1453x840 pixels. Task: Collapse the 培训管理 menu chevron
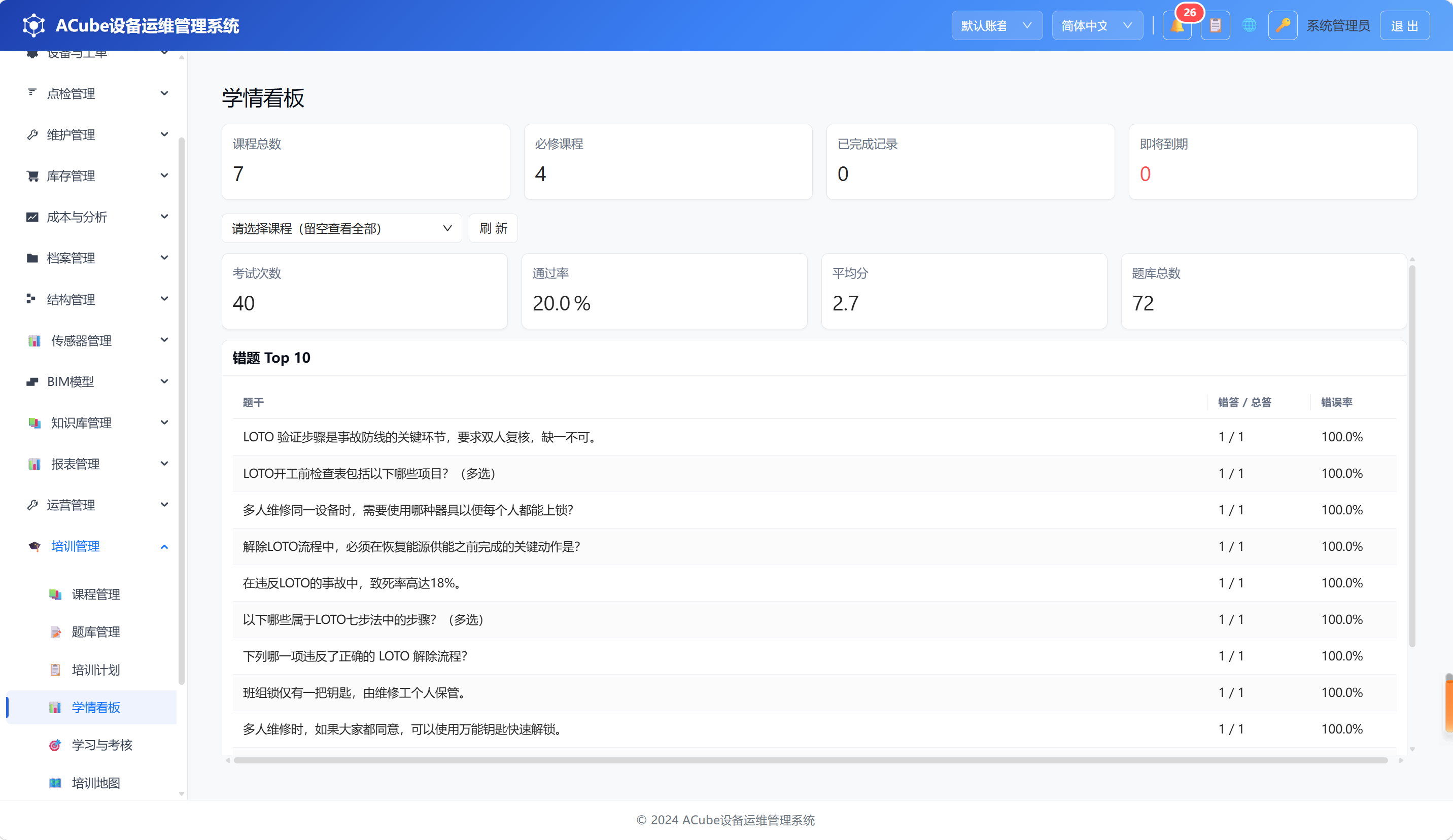[164, 546]
